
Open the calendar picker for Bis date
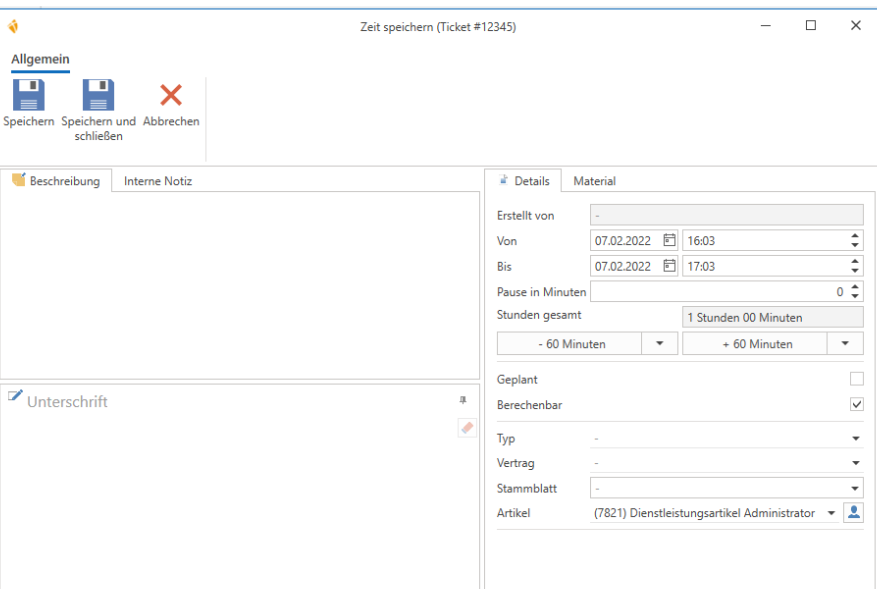[669, 266]
